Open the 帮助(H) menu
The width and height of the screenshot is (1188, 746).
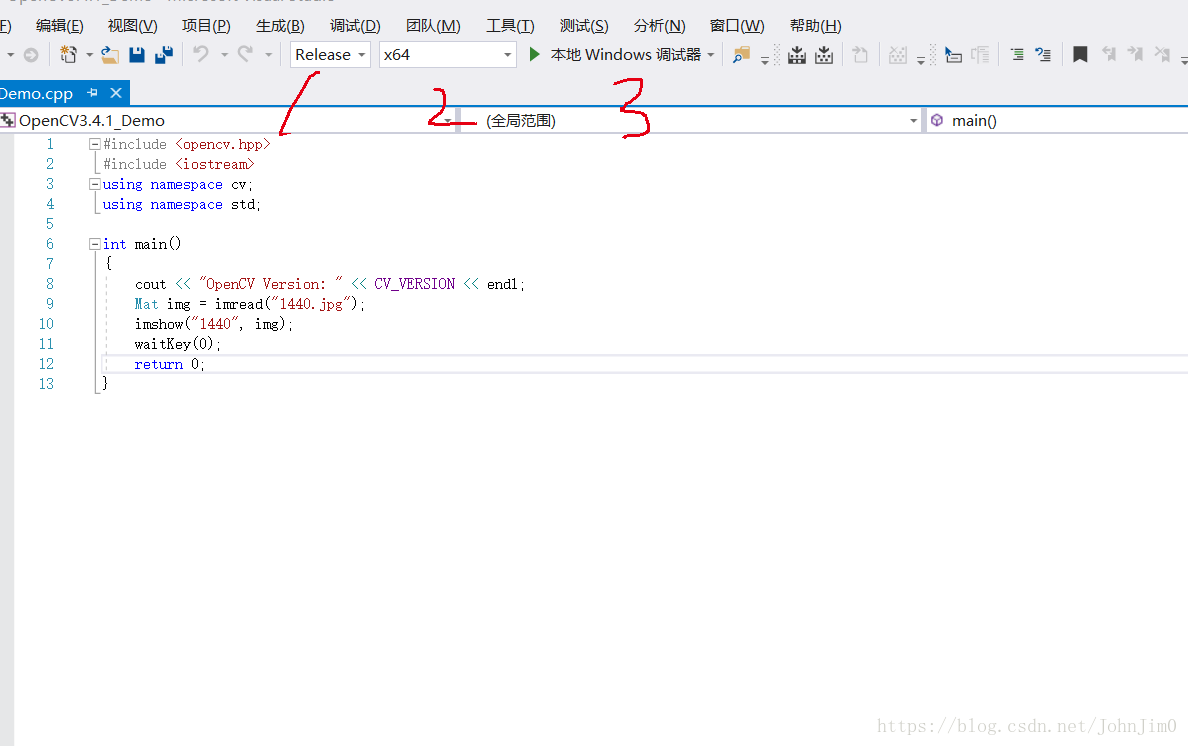point(816,26)
